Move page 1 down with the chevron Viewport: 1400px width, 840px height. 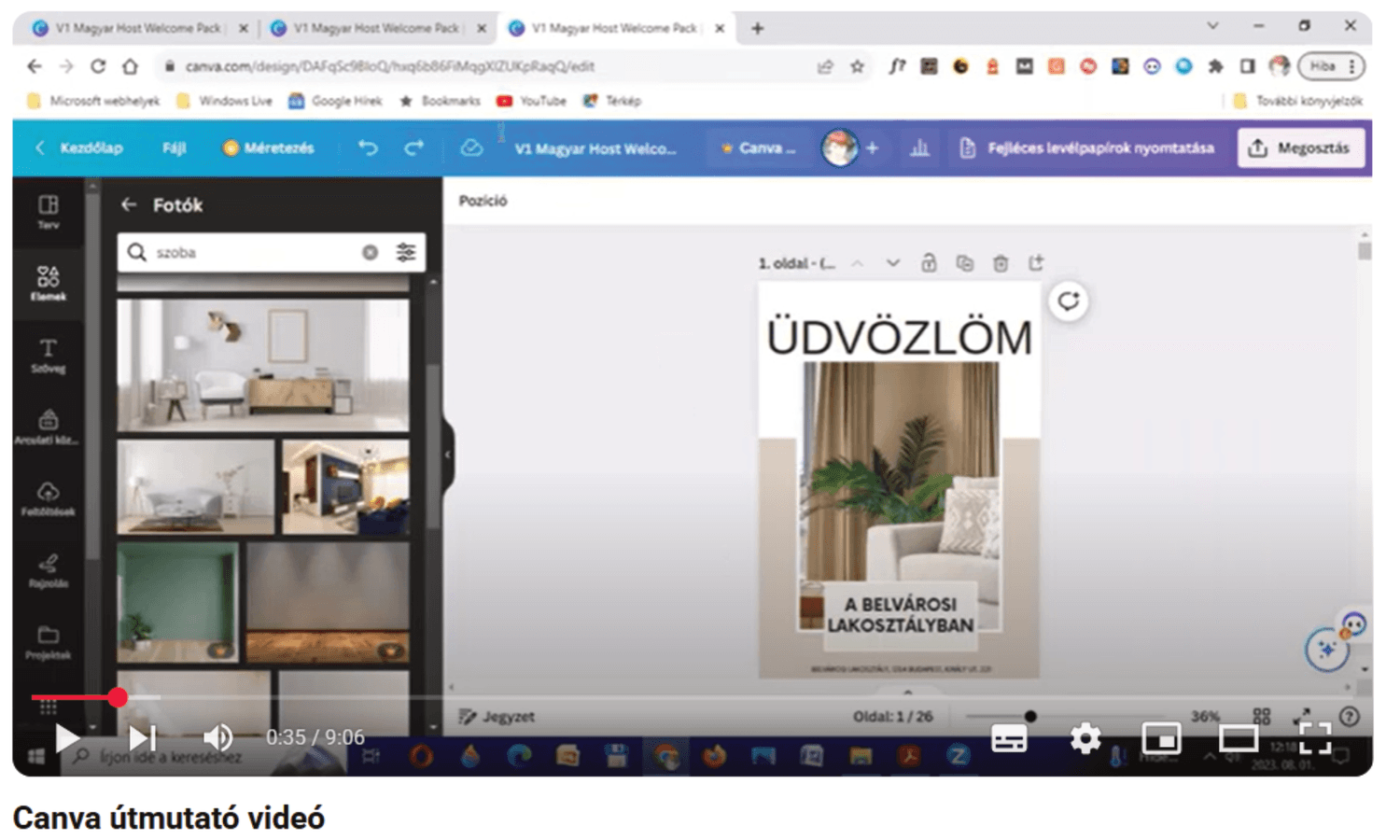[893, 263]
